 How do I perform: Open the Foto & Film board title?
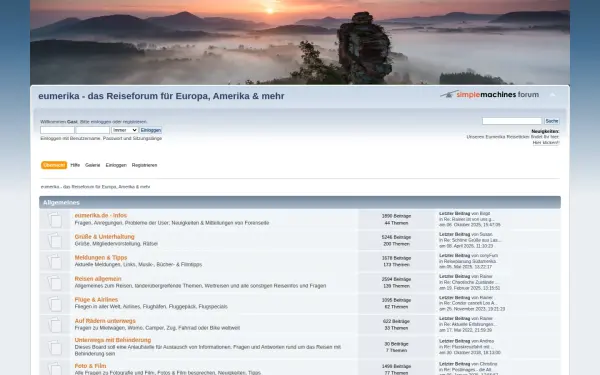(90, 366)
